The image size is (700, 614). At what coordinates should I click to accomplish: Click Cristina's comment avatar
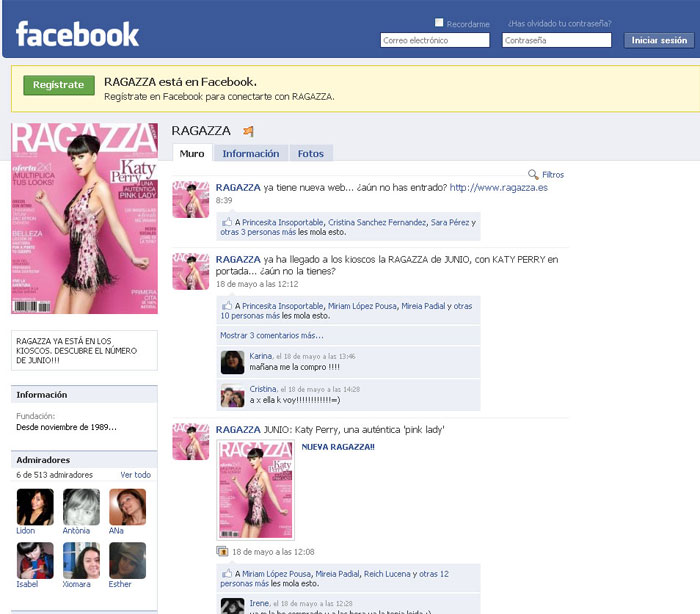tap(233, 395)
